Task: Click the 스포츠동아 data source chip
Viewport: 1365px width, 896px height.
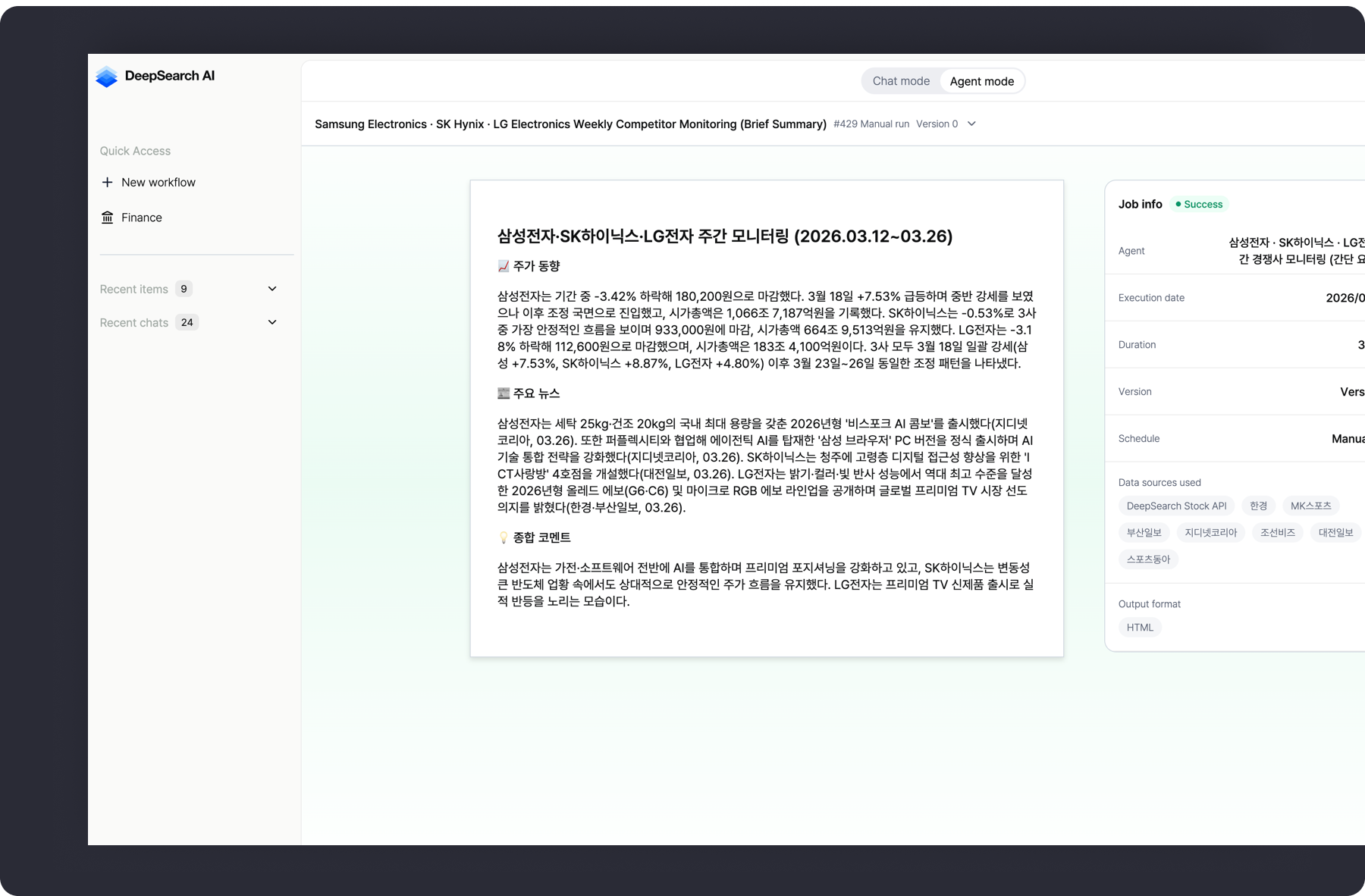Action: pos(1148,559)
